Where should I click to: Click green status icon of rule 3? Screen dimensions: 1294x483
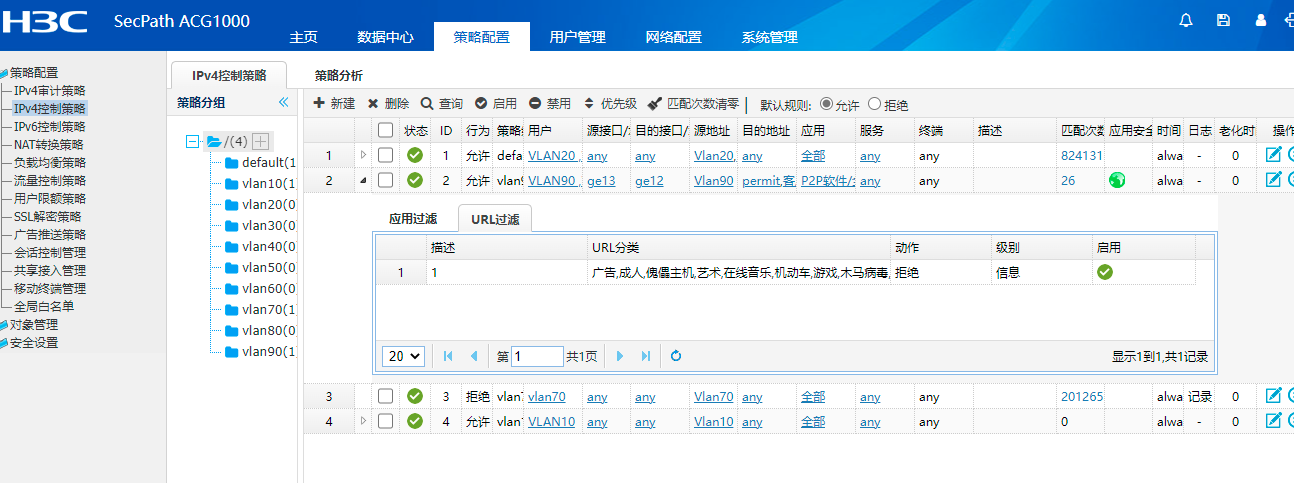click(415, 396)
